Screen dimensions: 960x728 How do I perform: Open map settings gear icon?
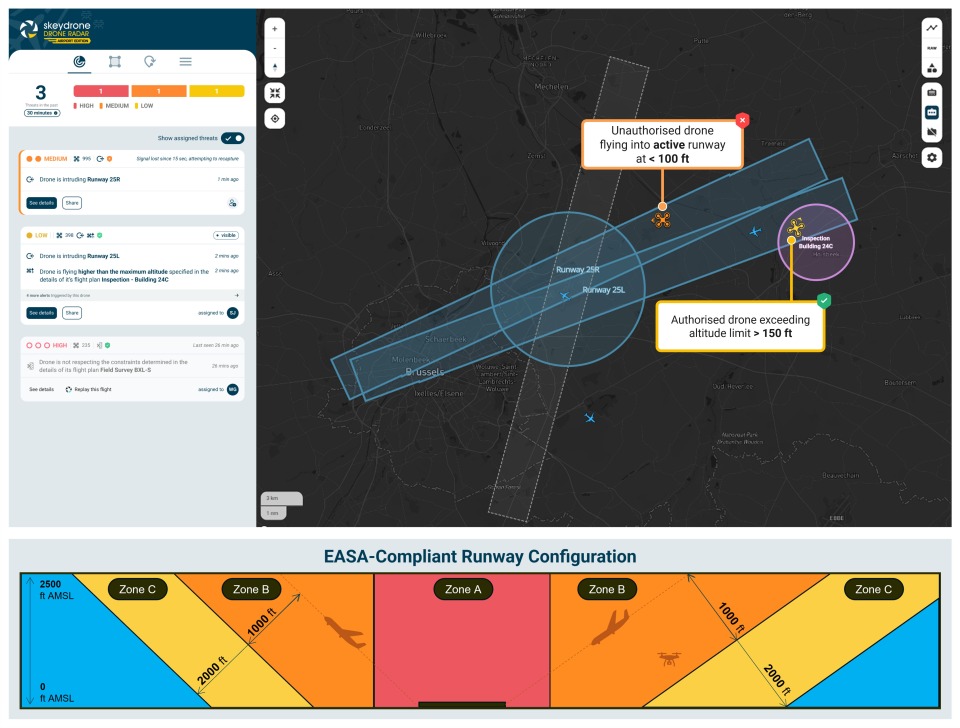(932, 157)
